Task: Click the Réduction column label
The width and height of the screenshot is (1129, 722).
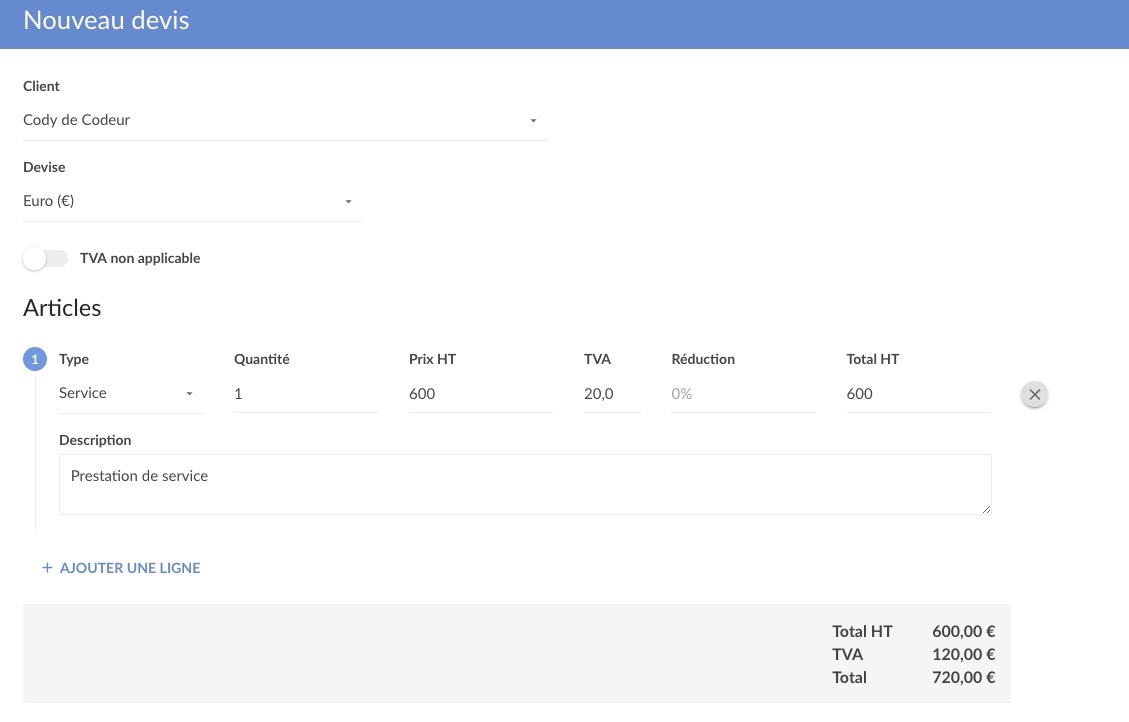Action: click(703, 359)
